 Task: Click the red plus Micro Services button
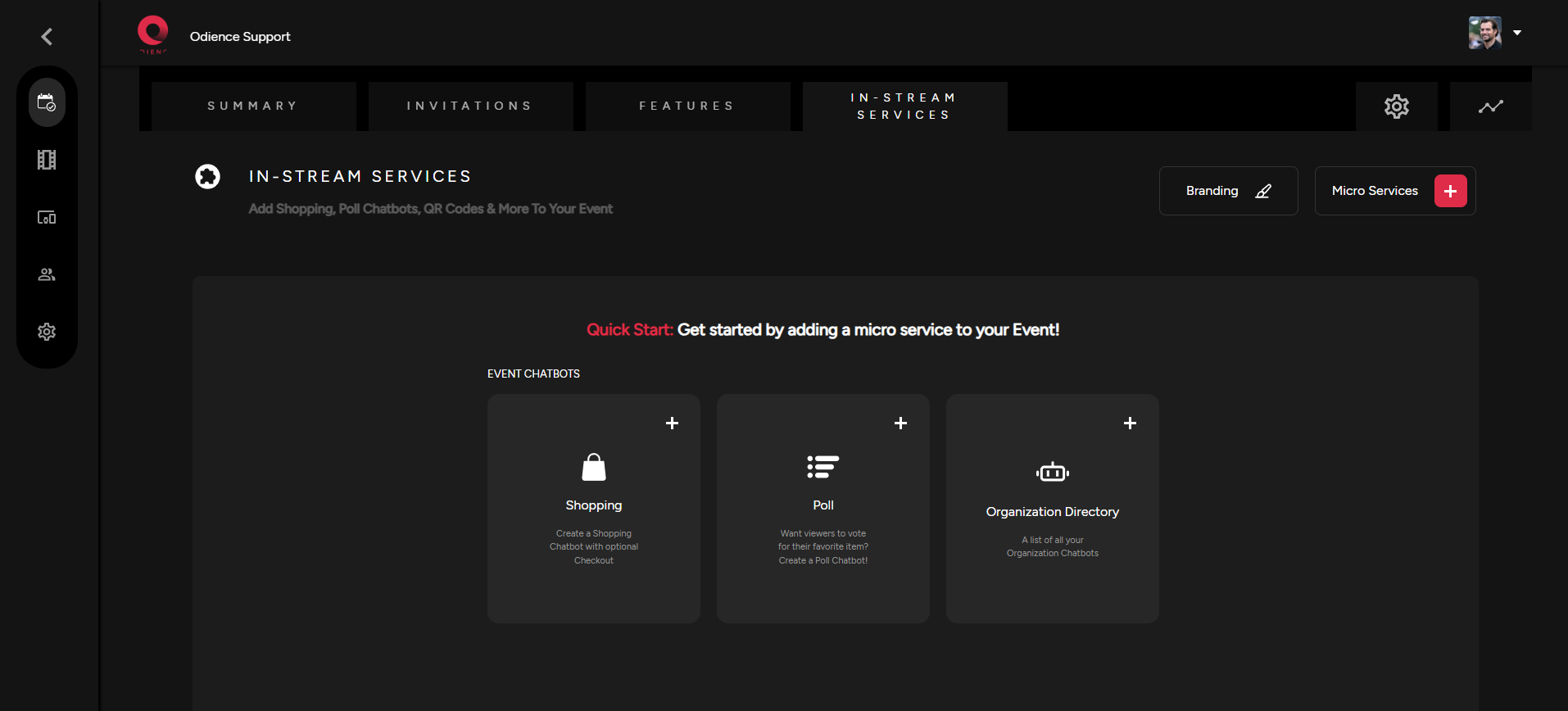tap(1450, 191)
